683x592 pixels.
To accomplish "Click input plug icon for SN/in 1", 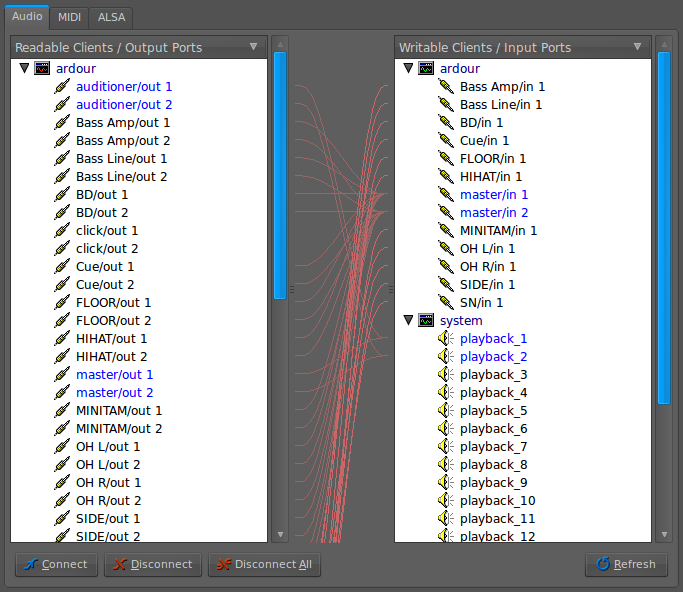I will [x=446, y=303].
